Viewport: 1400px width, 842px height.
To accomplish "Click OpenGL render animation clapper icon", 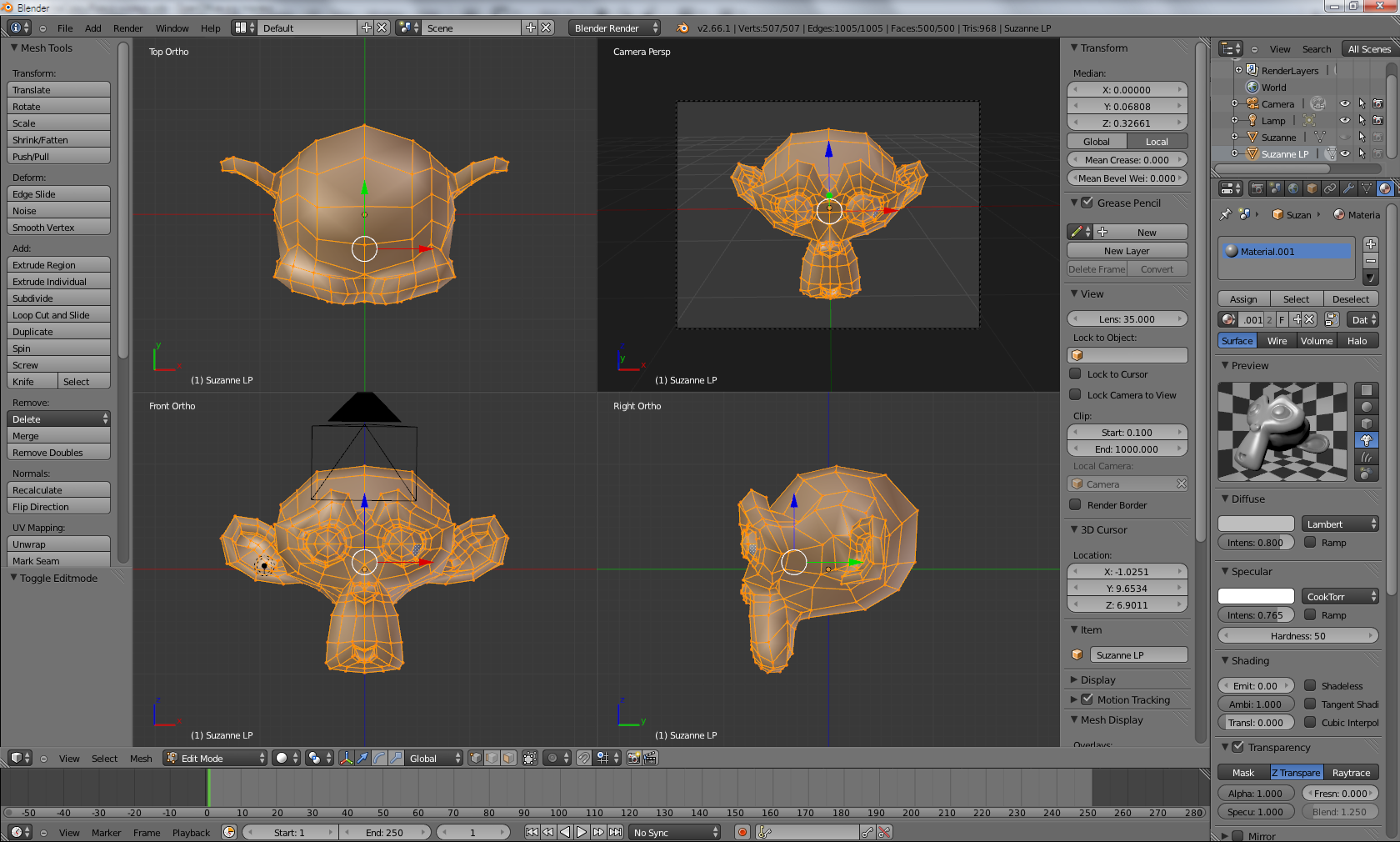I will [x=651, y=758].
